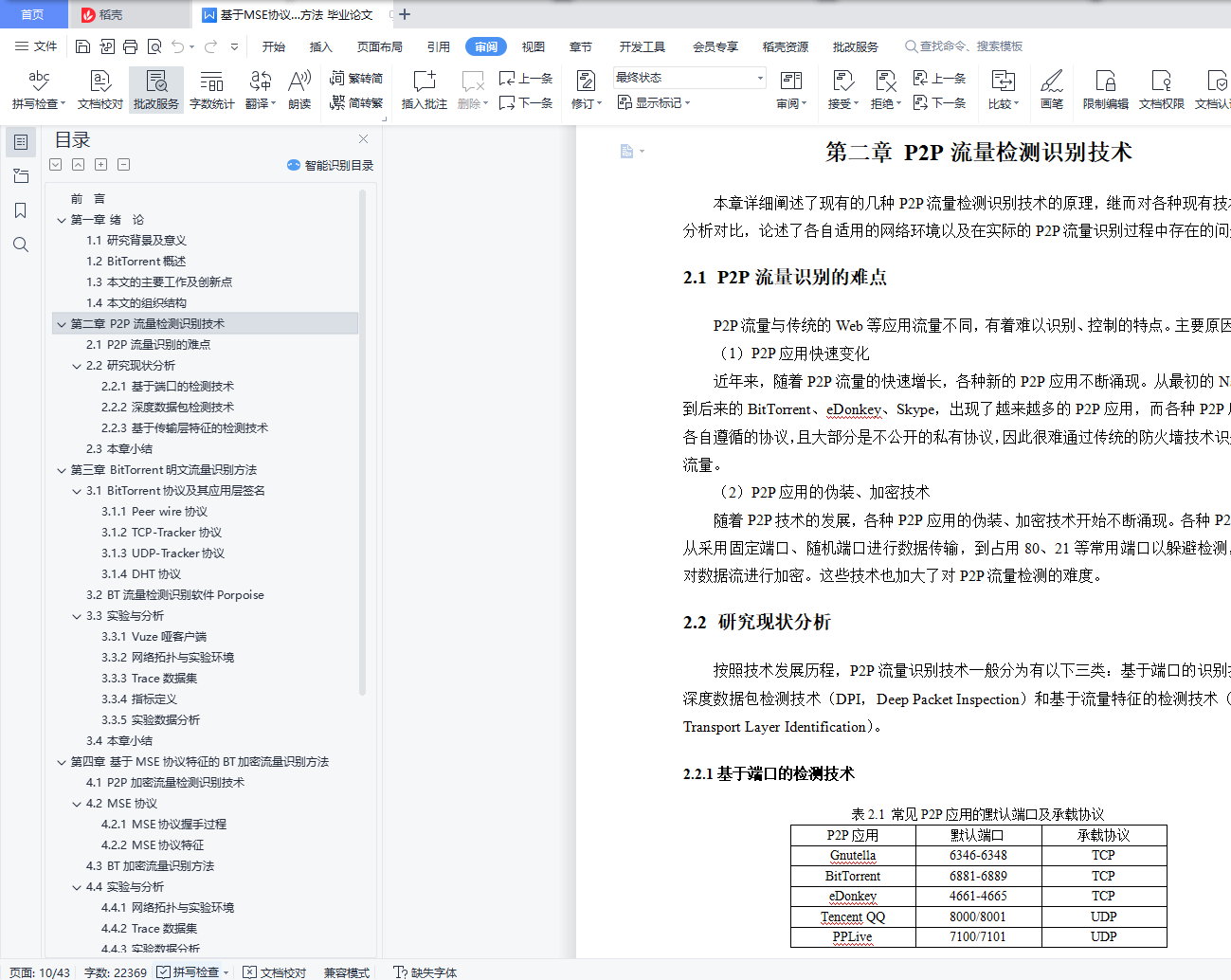Click the magnifier search icon in the left sidebar
Viewport: 1231px width, 980px height.
[x=21, y=245]
